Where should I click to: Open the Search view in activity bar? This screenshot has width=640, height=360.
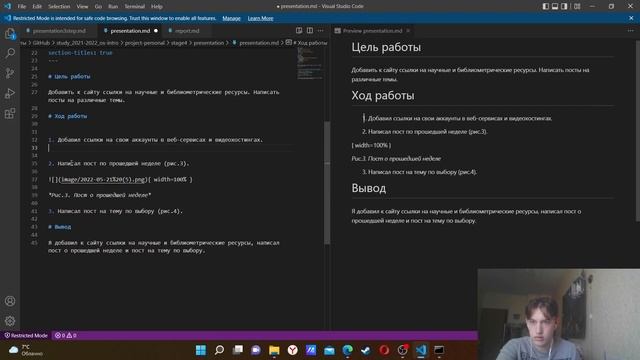(x=10, y=53)
